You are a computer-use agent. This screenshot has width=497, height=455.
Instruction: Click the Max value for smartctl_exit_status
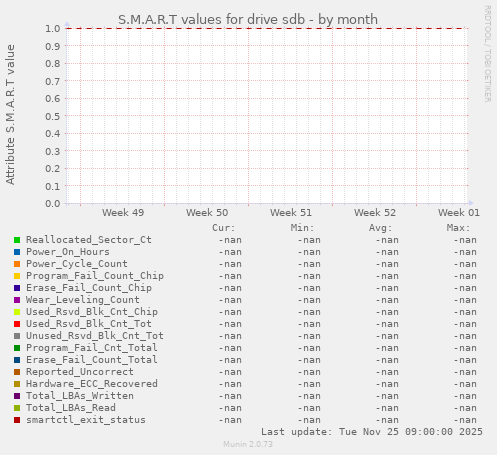point(465,420)
